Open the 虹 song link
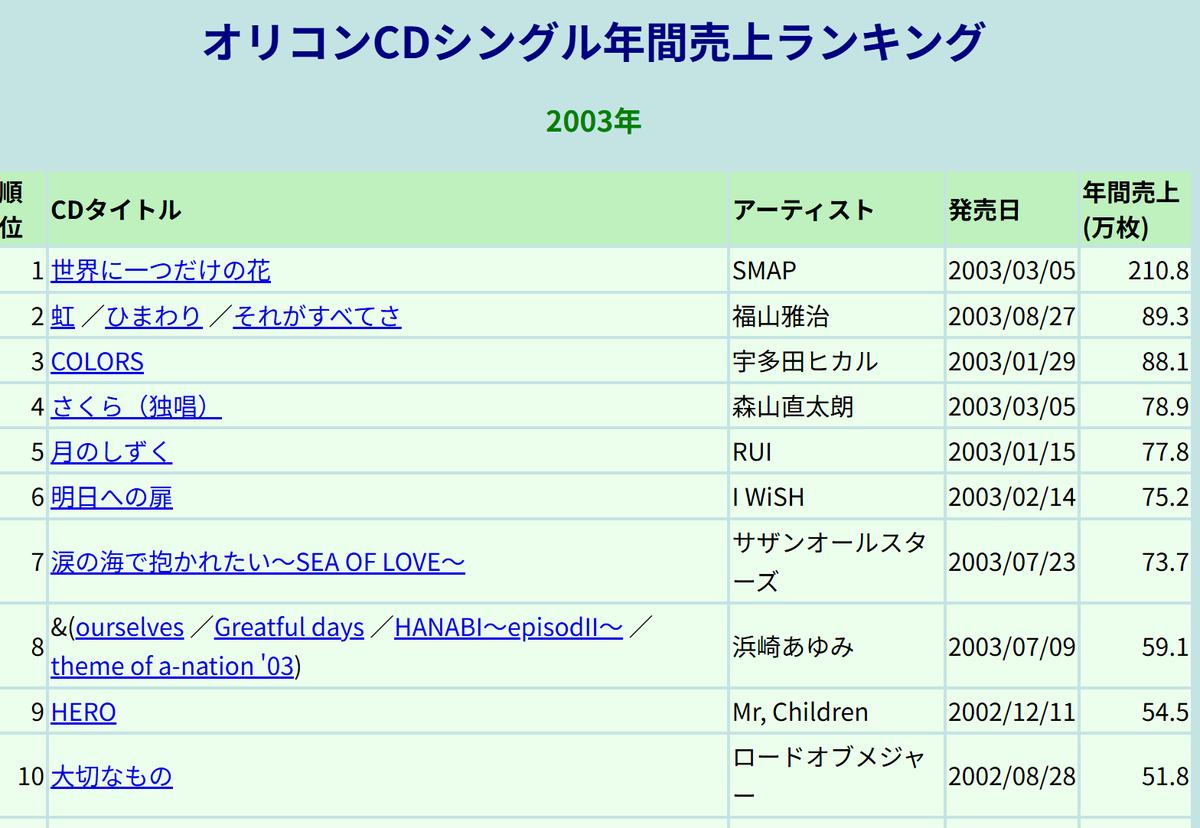Viewport: 1200px width, 828px height. click(x=62, y=316)
